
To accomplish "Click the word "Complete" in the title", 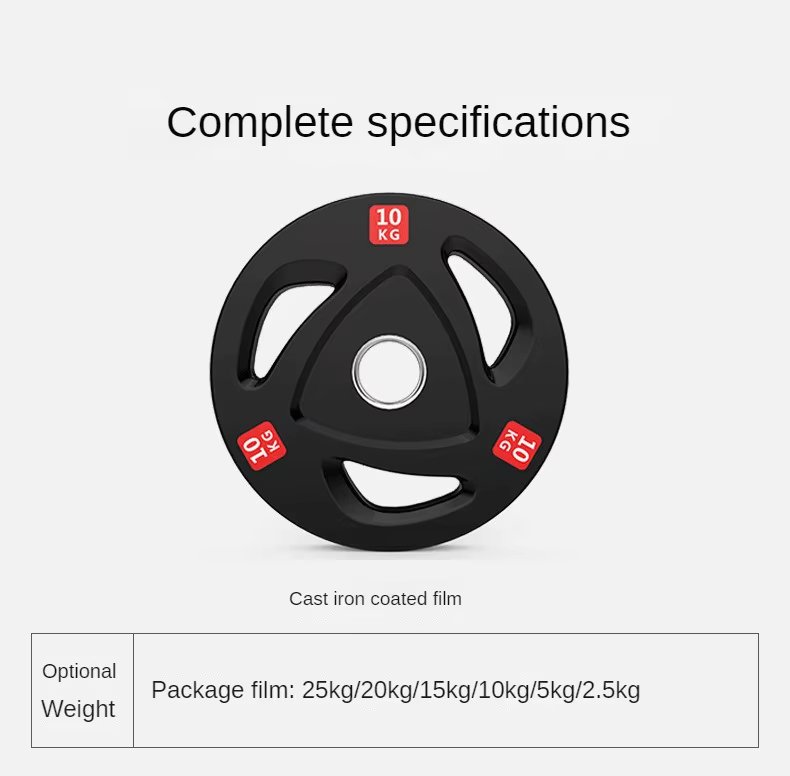I will point(259,123).
